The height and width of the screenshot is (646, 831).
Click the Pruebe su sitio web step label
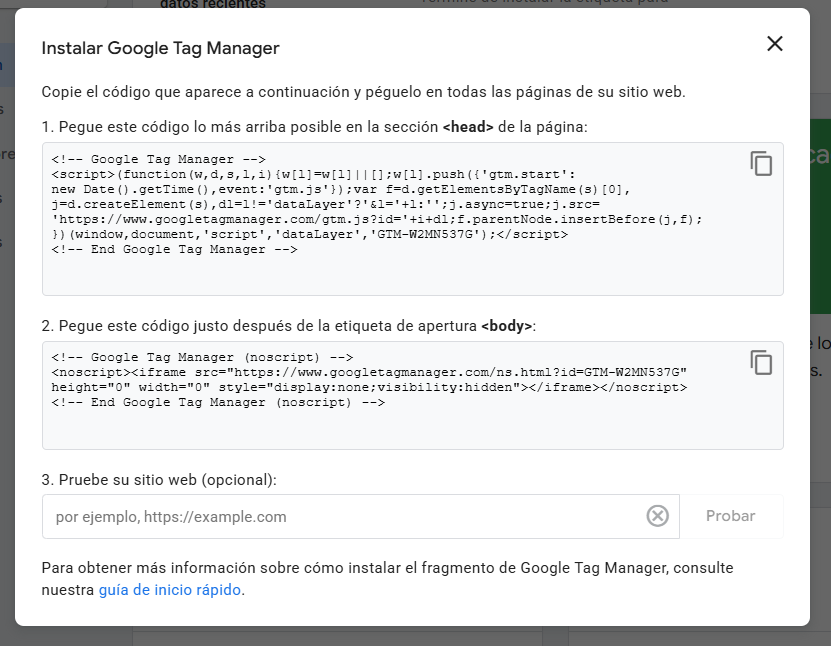pos(159,479)
